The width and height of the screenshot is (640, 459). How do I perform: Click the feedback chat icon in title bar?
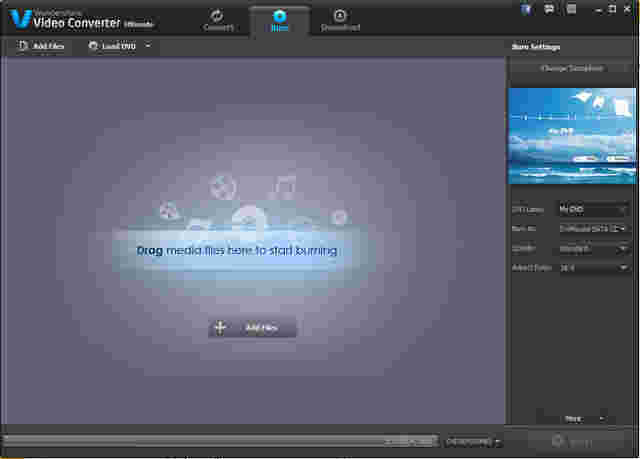pos(549,9)
